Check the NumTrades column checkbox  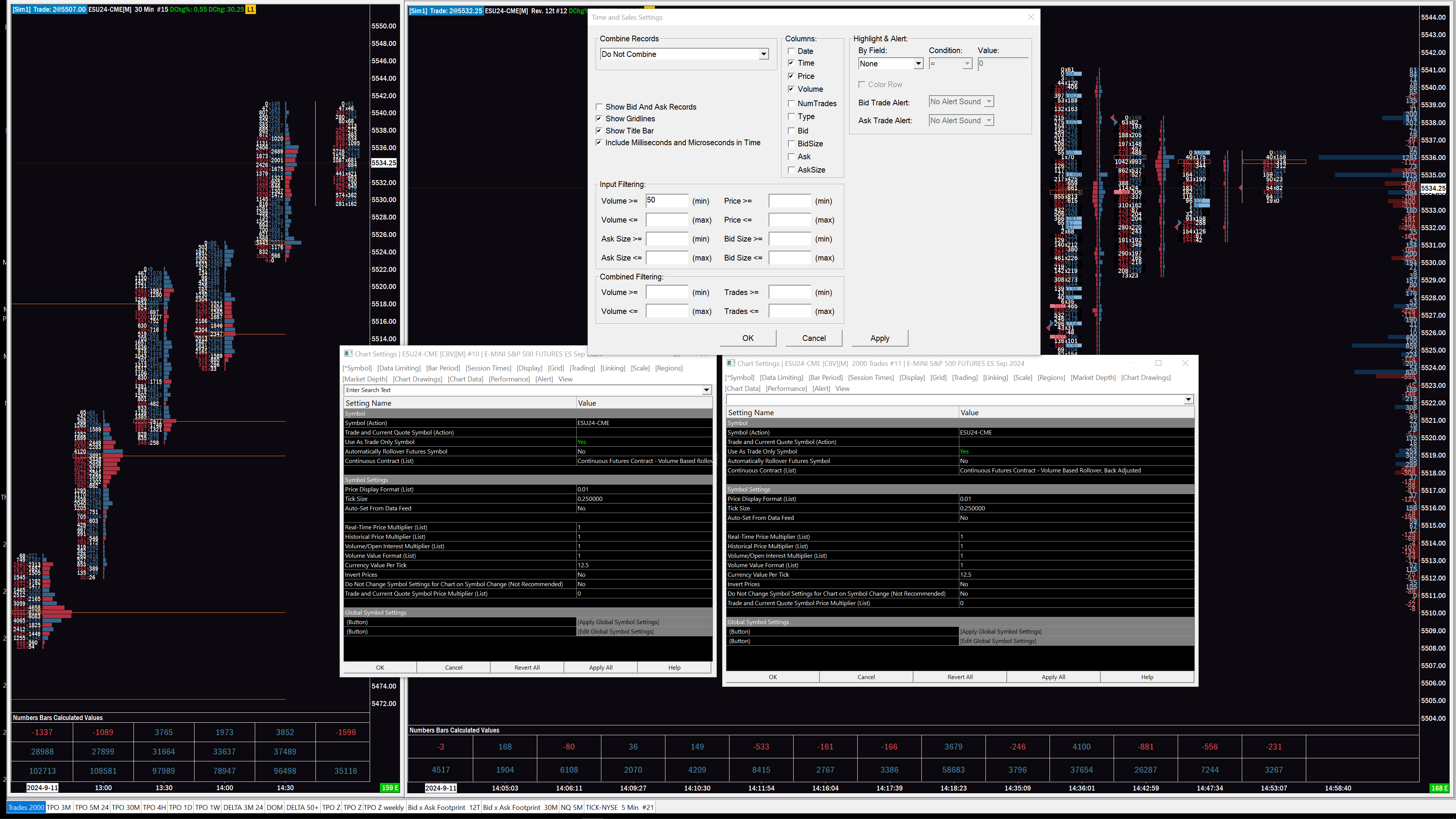tap(791, 104)
